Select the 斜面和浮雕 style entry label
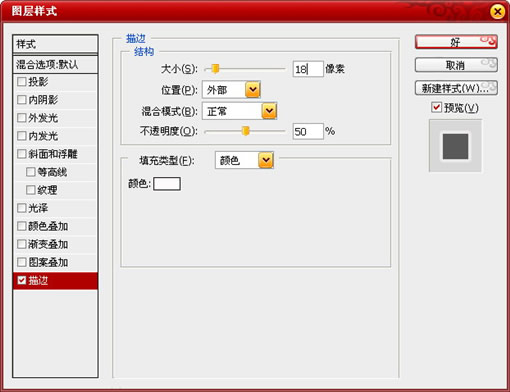The image size is (510, 392). pyautogui.click(x=53, y=154)
